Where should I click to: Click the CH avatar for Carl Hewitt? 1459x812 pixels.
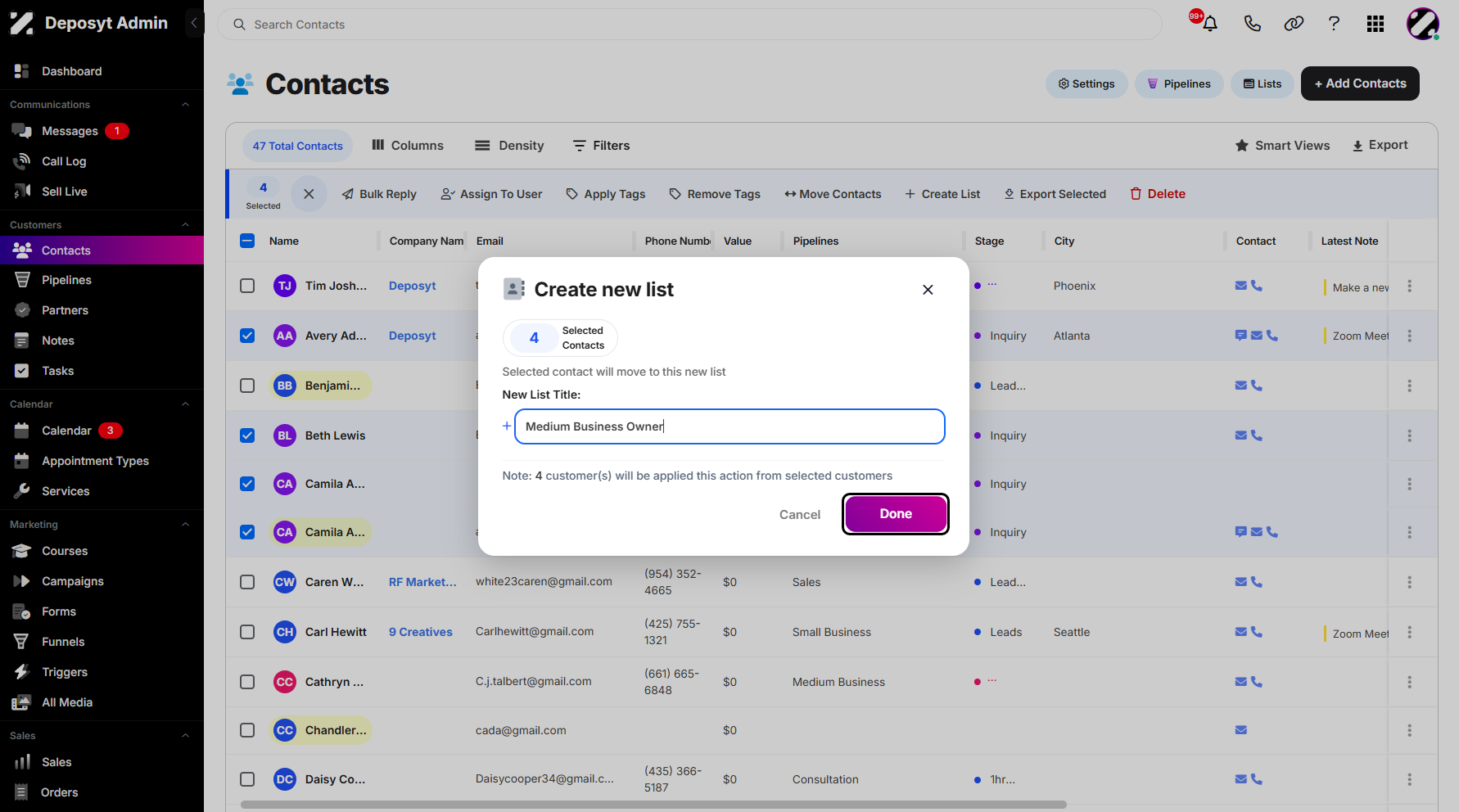[x=284, y=632]
